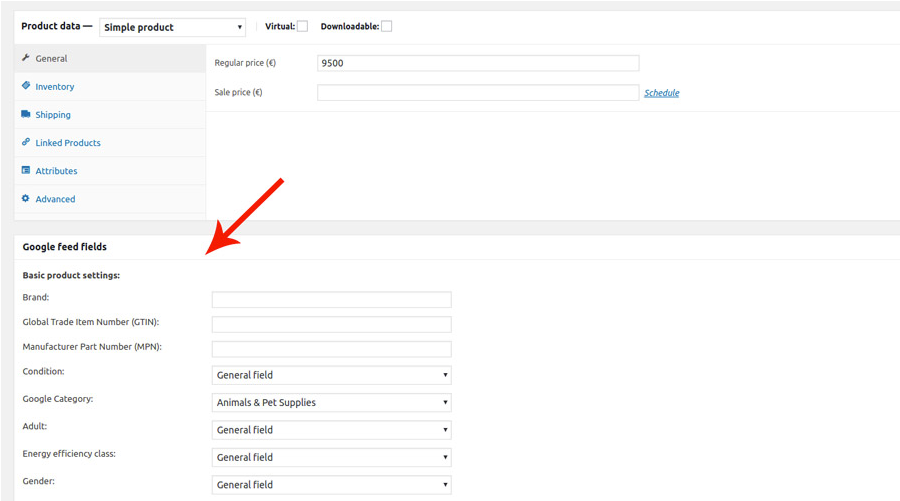Focus the Regular price field
Screen dimensions: 900x501
point(478,63)
